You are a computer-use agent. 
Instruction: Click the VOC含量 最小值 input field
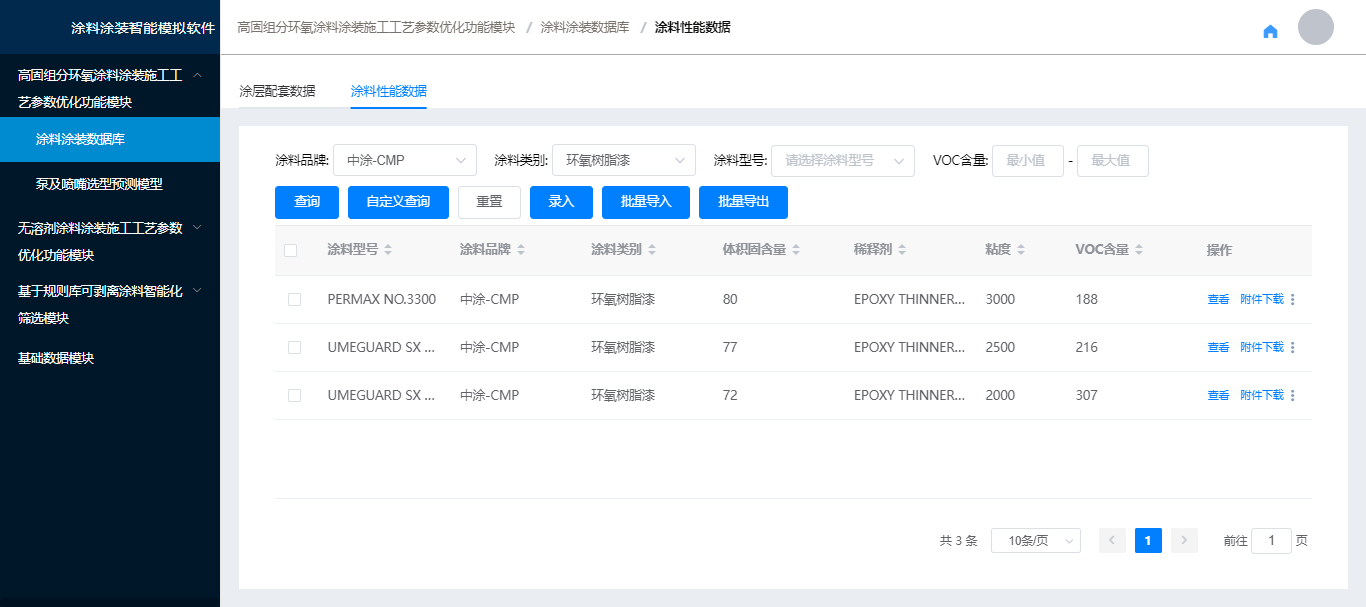point(1027,160)
